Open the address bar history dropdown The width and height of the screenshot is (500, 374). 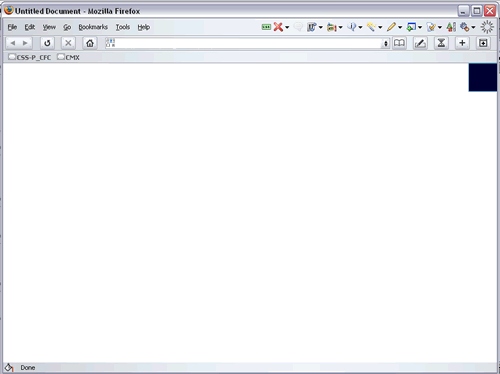coord(386,43)
